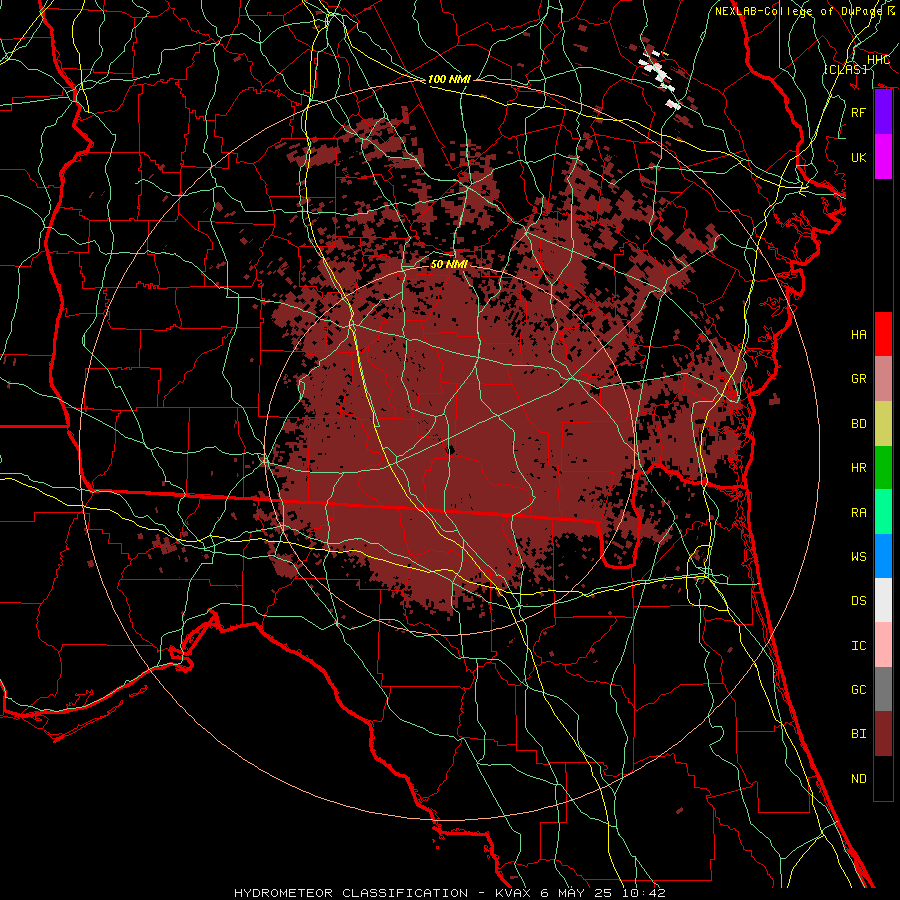Select the BD big drops legend swatch

pyautogui.click(x=883, y=423)
